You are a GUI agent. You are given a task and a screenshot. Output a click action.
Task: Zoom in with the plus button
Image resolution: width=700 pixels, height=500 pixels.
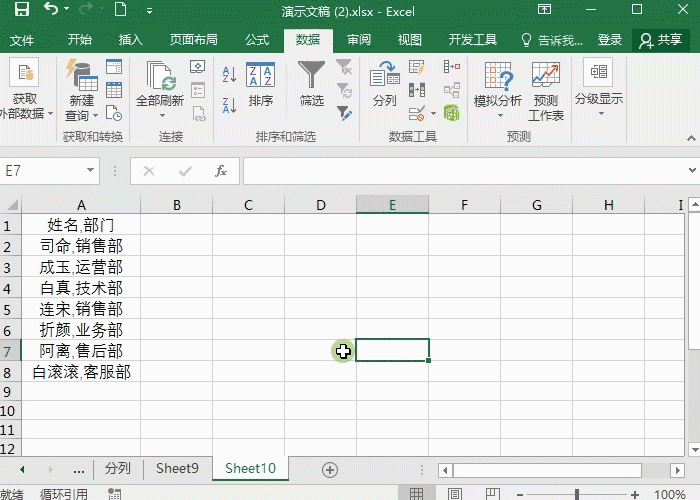[634, 494]
